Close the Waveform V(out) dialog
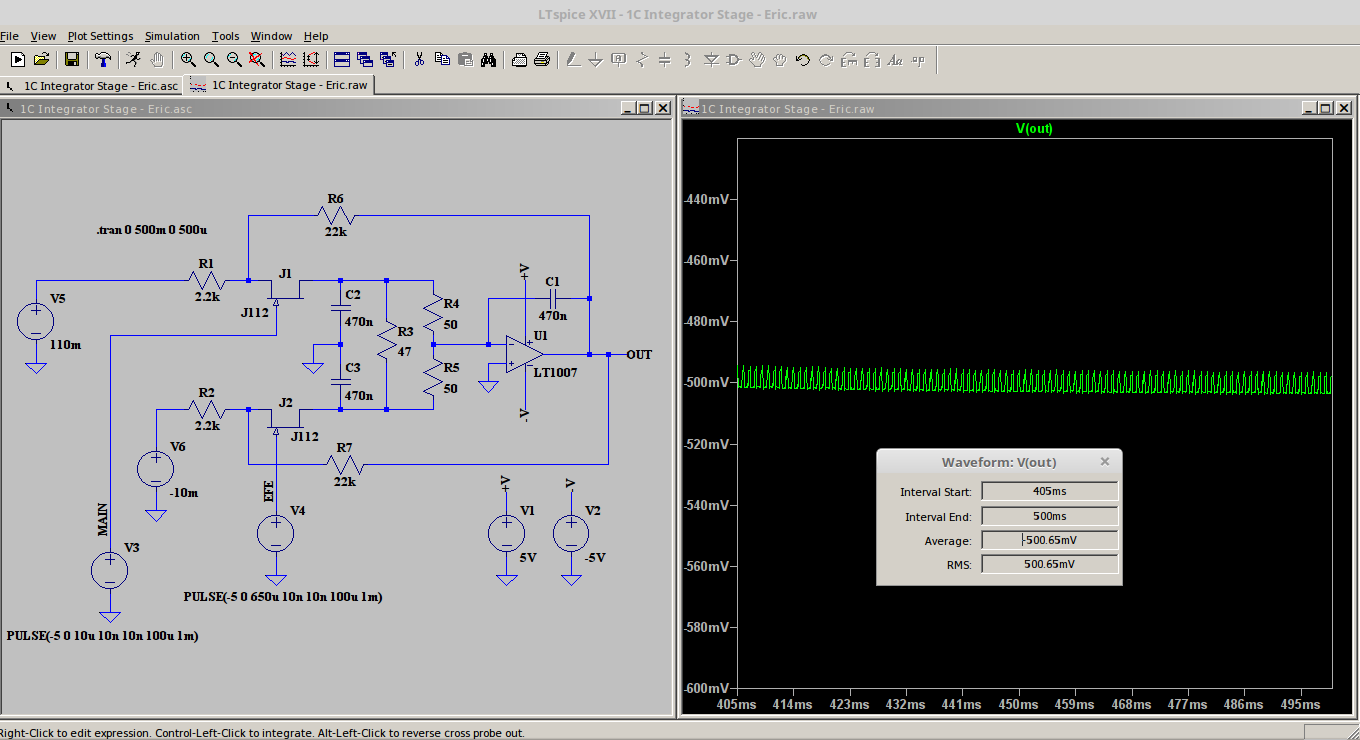The width and height of the screenshot is (1360, 740). (1105, 462)
